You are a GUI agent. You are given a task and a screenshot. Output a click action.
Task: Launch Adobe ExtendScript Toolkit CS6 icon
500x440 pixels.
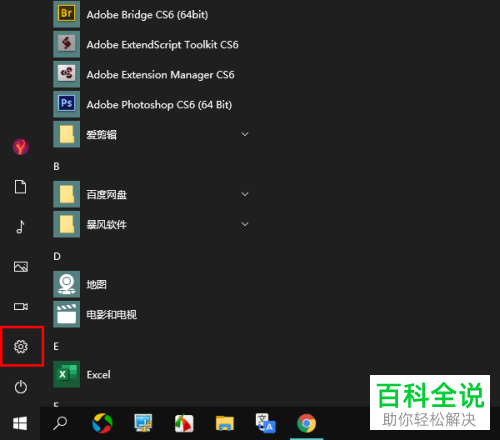coord(66,44)
